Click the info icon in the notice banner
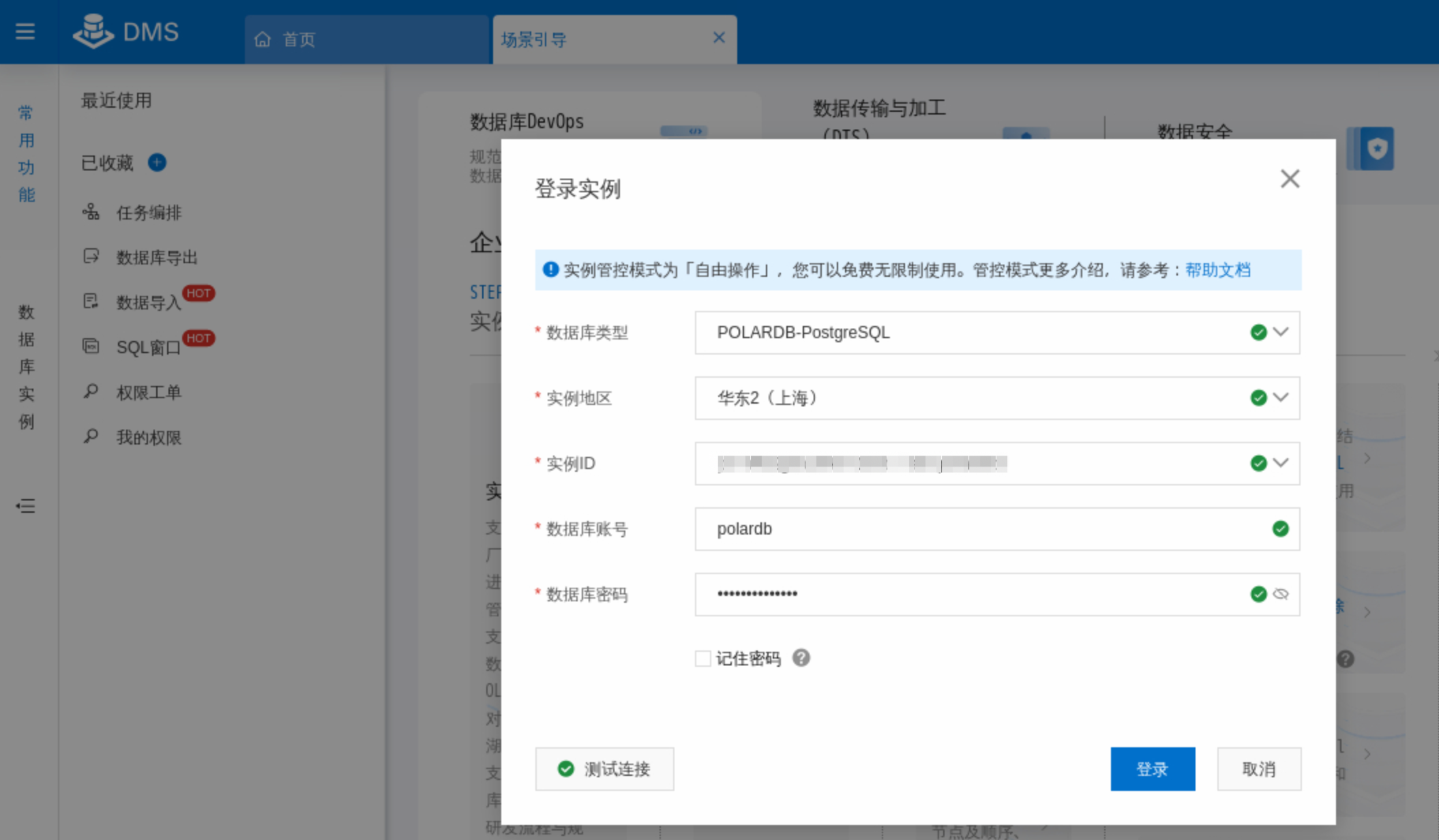 tap(550, 269)
